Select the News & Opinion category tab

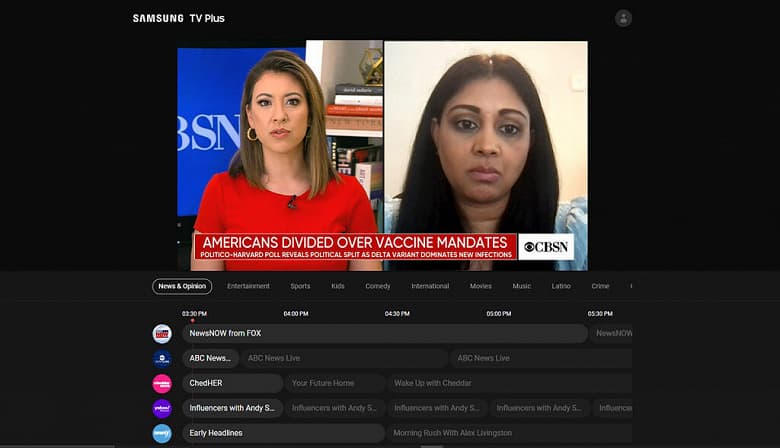point(182,286)
